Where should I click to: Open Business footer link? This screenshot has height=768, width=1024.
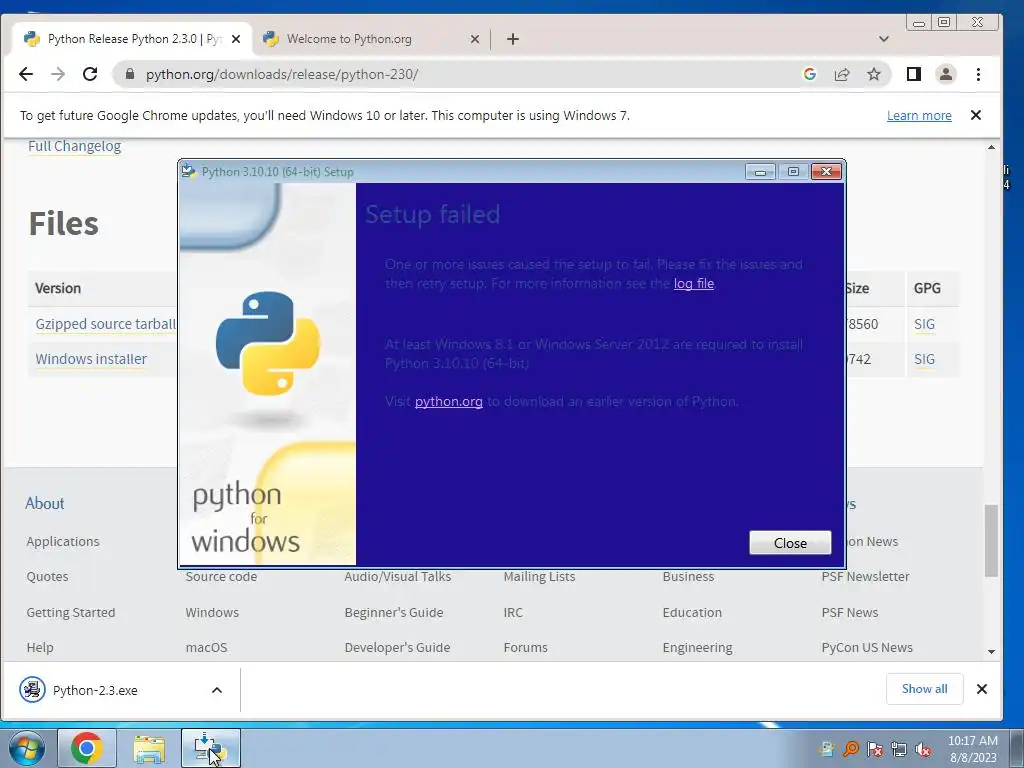click(x=688, y=577)
